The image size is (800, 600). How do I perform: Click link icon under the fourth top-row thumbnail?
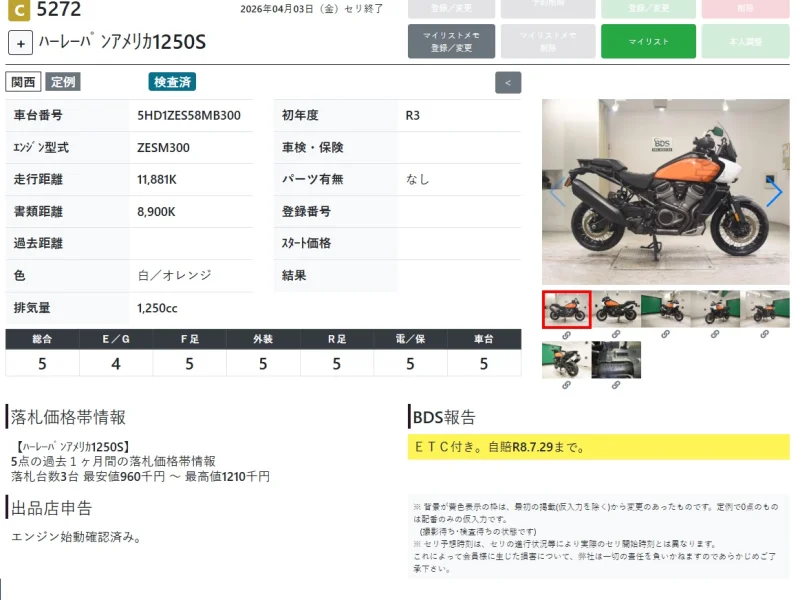[x=715, y=334]
